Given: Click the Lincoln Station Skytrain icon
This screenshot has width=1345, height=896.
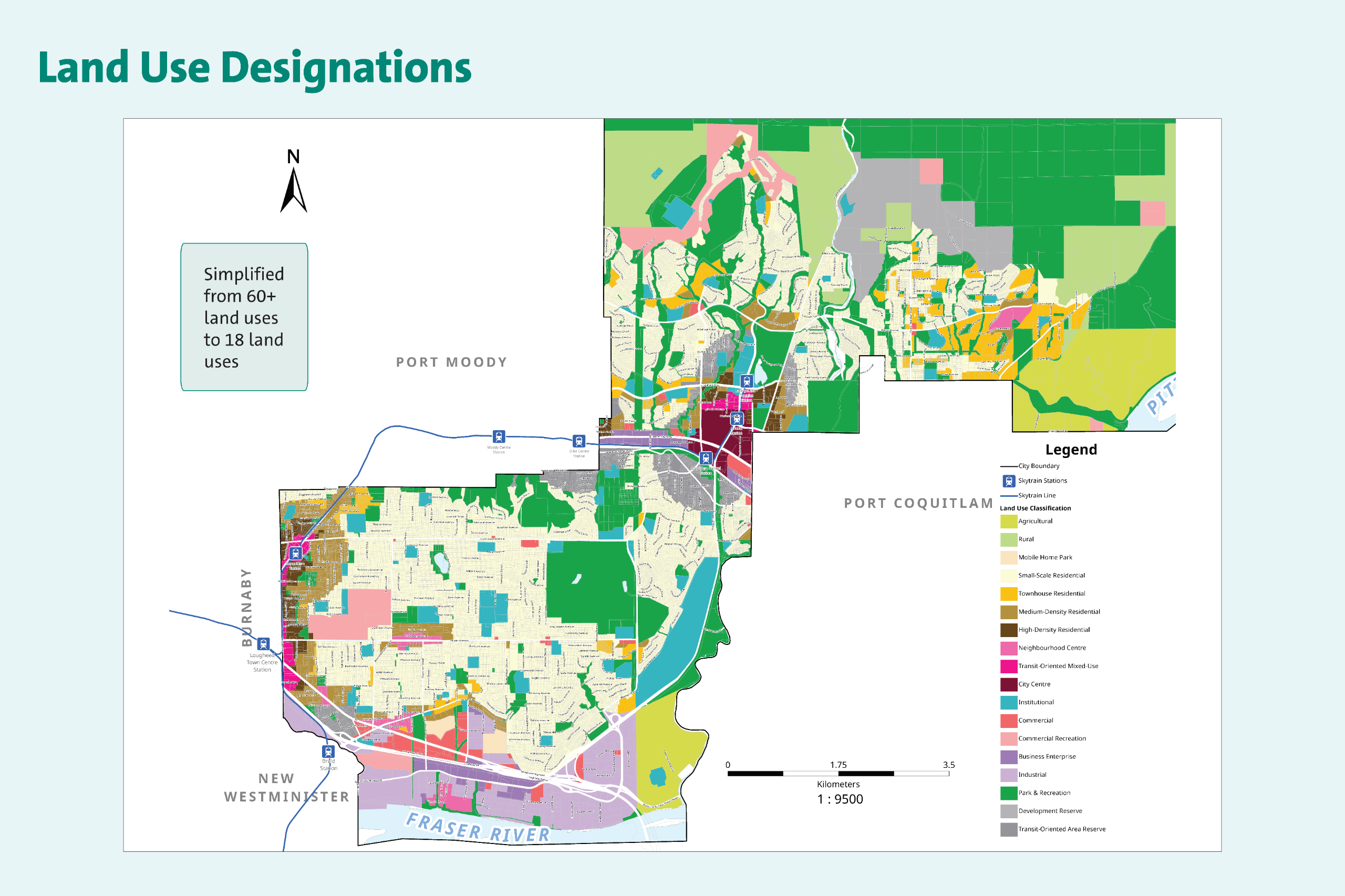Looking at the screenshot, I should 737,419.
